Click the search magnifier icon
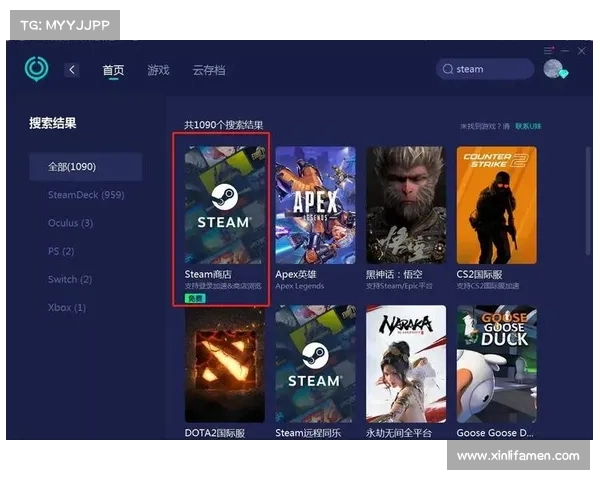This screenshot has height=480, width=600. pos(448,69)
